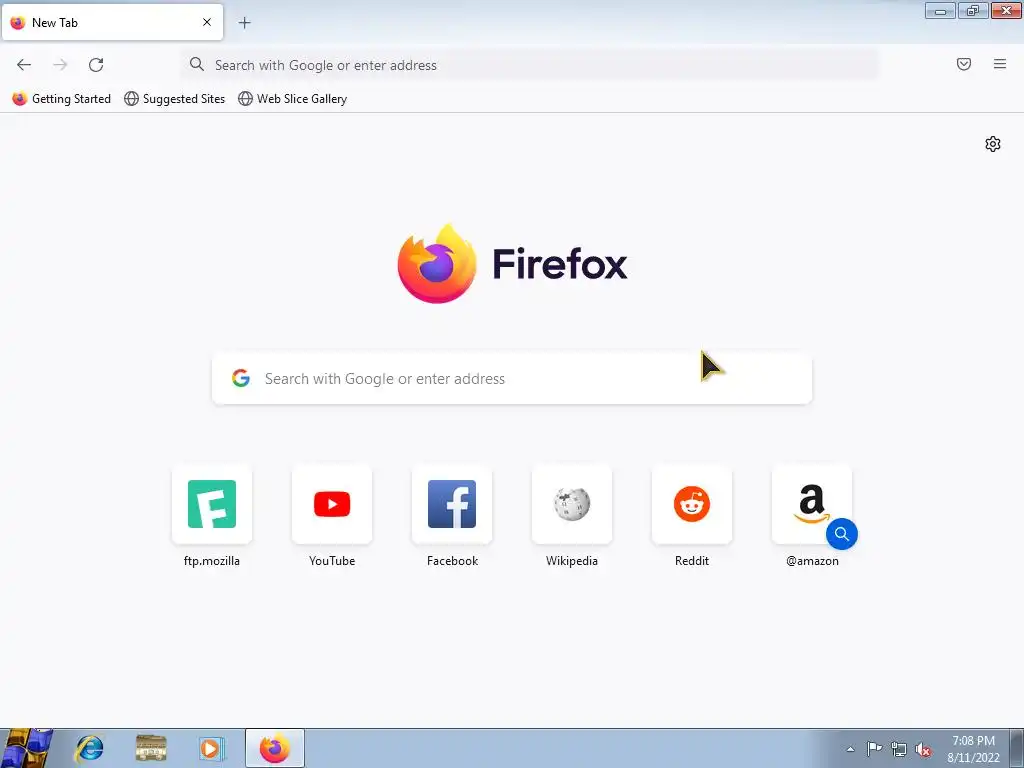
Task: Open Getting Started bookmark
Action: (62, 99)
